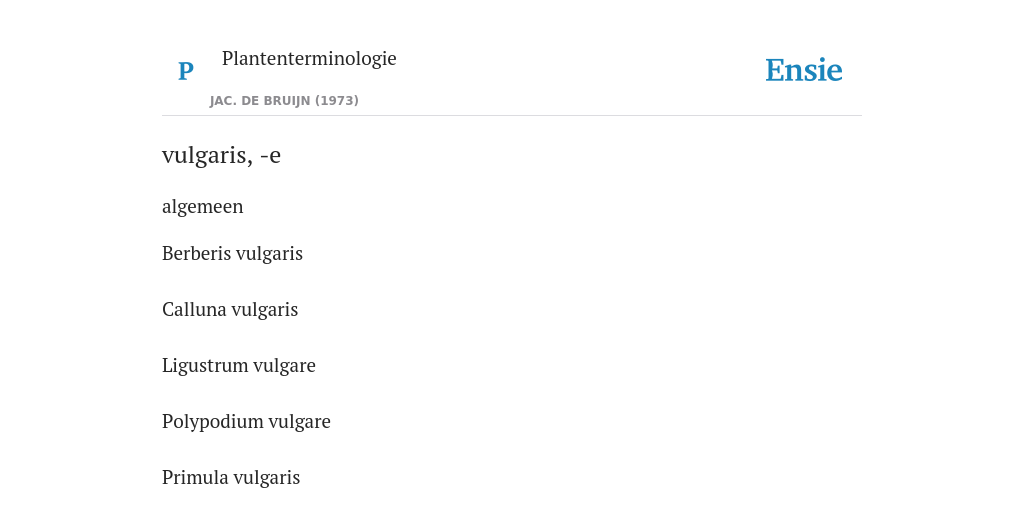Click the Primula vulgaris entry
This screenshot has width=1024, height=512.
[x=231, y=477]
